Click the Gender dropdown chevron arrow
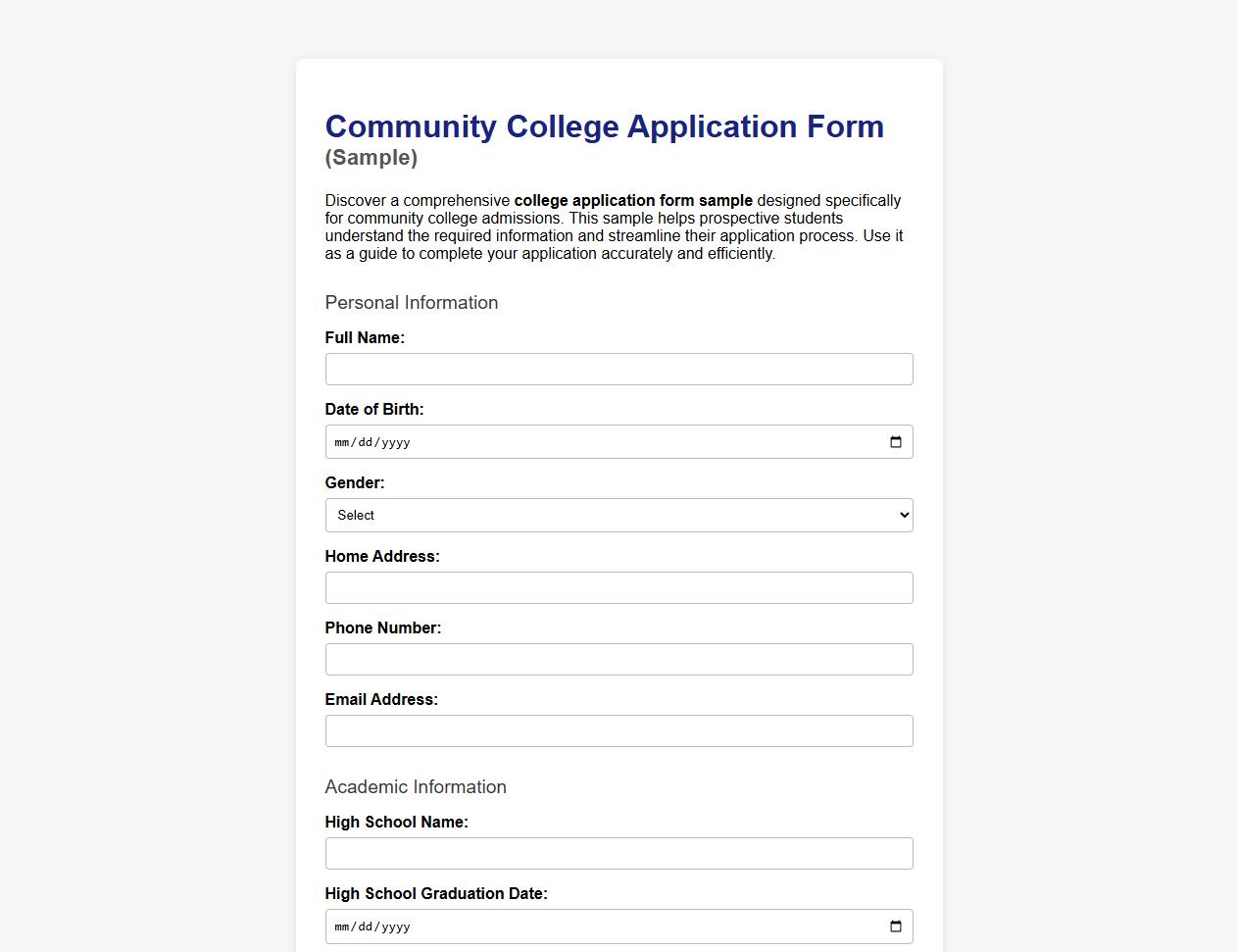Viewport: 1238px width, 952px height. 901,515
